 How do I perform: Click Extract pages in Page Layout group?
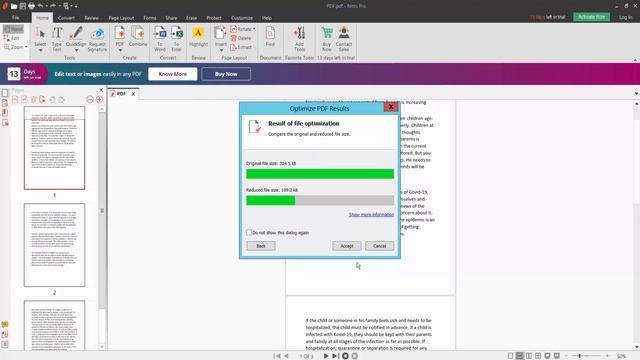[241, 47]
